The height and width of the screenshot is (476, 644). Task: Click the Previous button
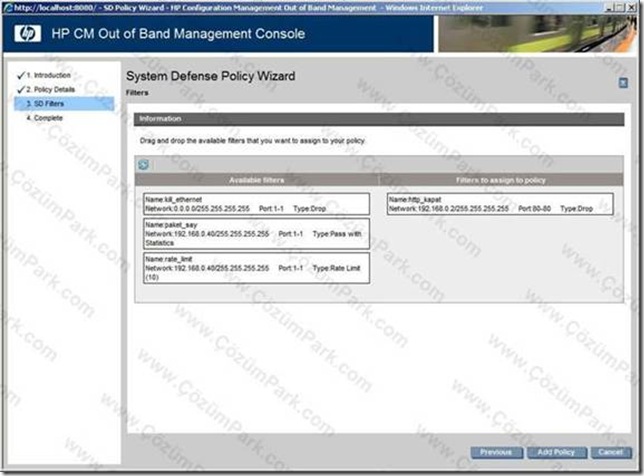point(496,452)
